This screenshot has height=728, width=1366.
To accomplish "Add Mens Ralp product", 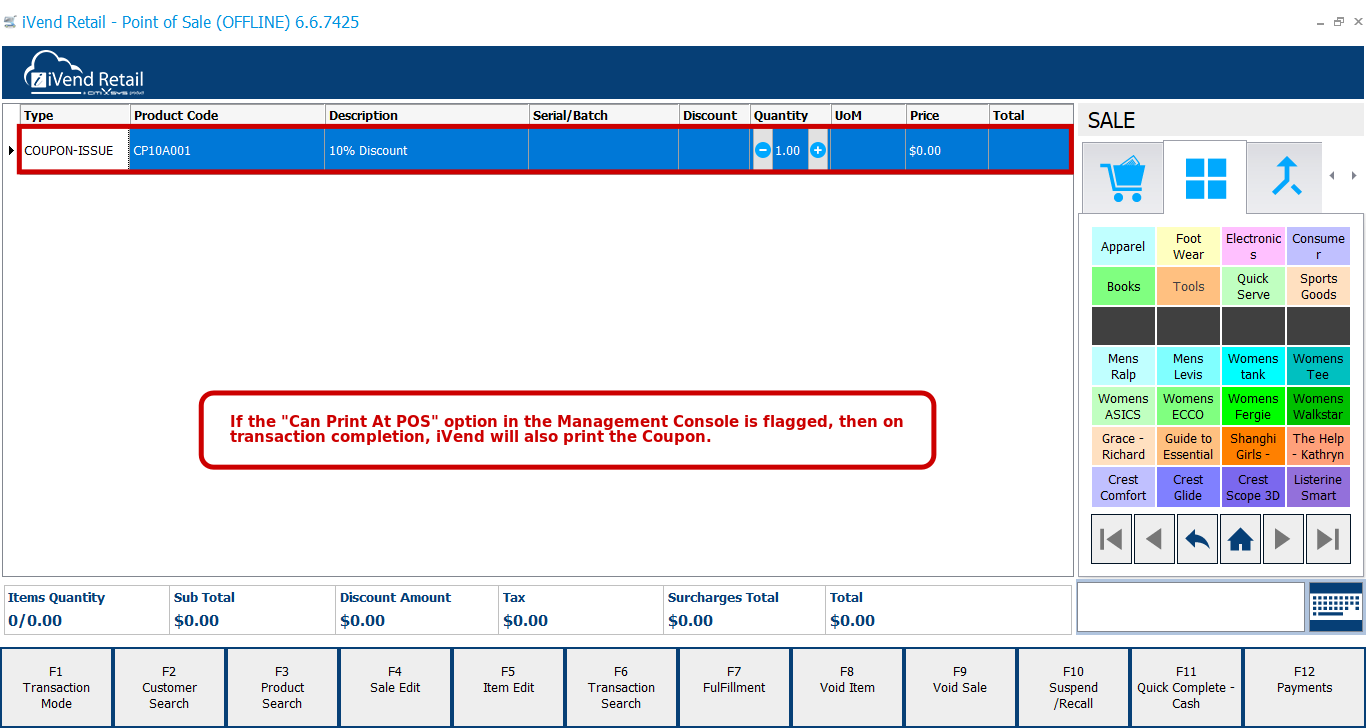I will pyautogui.click(x=1123, y=366).
